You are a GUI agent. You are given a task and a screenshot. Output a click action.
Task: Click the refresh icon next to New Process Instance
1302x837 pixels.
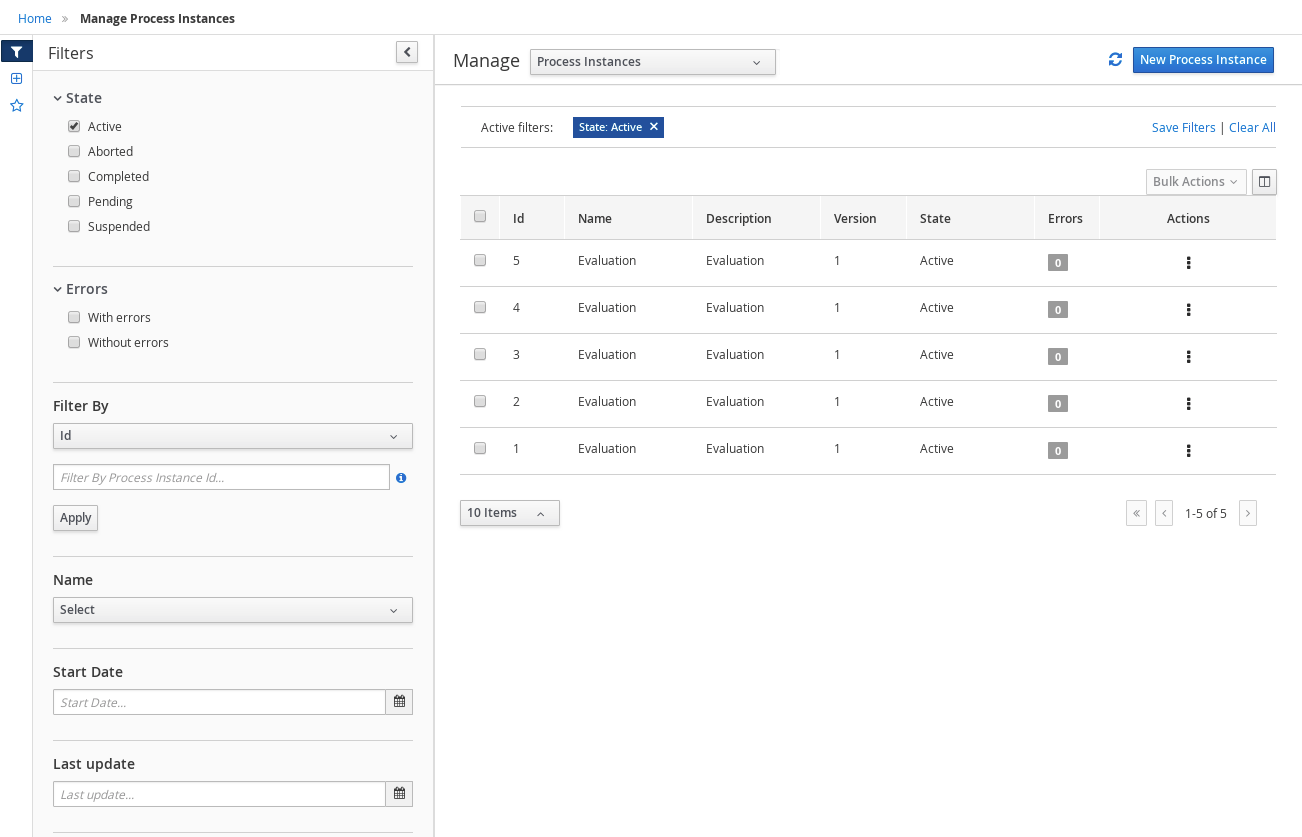pyautogui.click(x=1115, y=60)
